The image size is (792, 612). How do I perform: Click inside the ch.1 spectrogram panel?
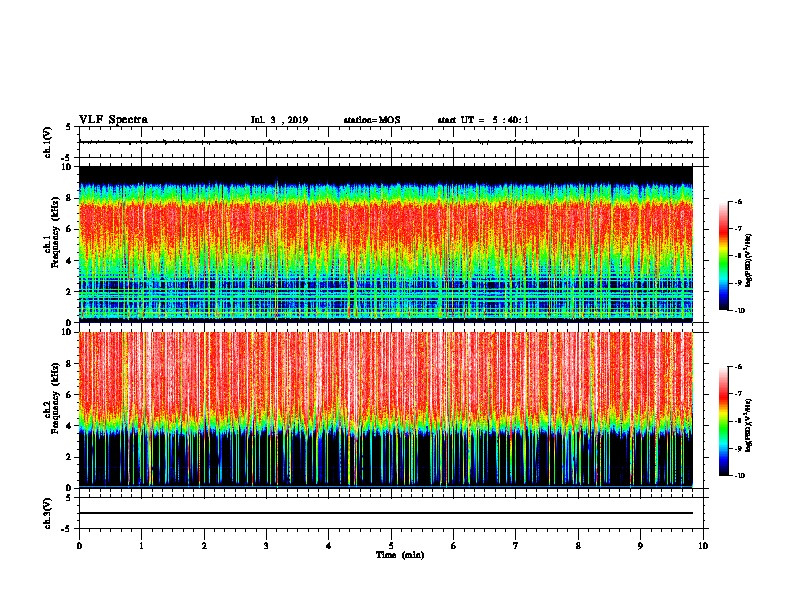[386, 244]
